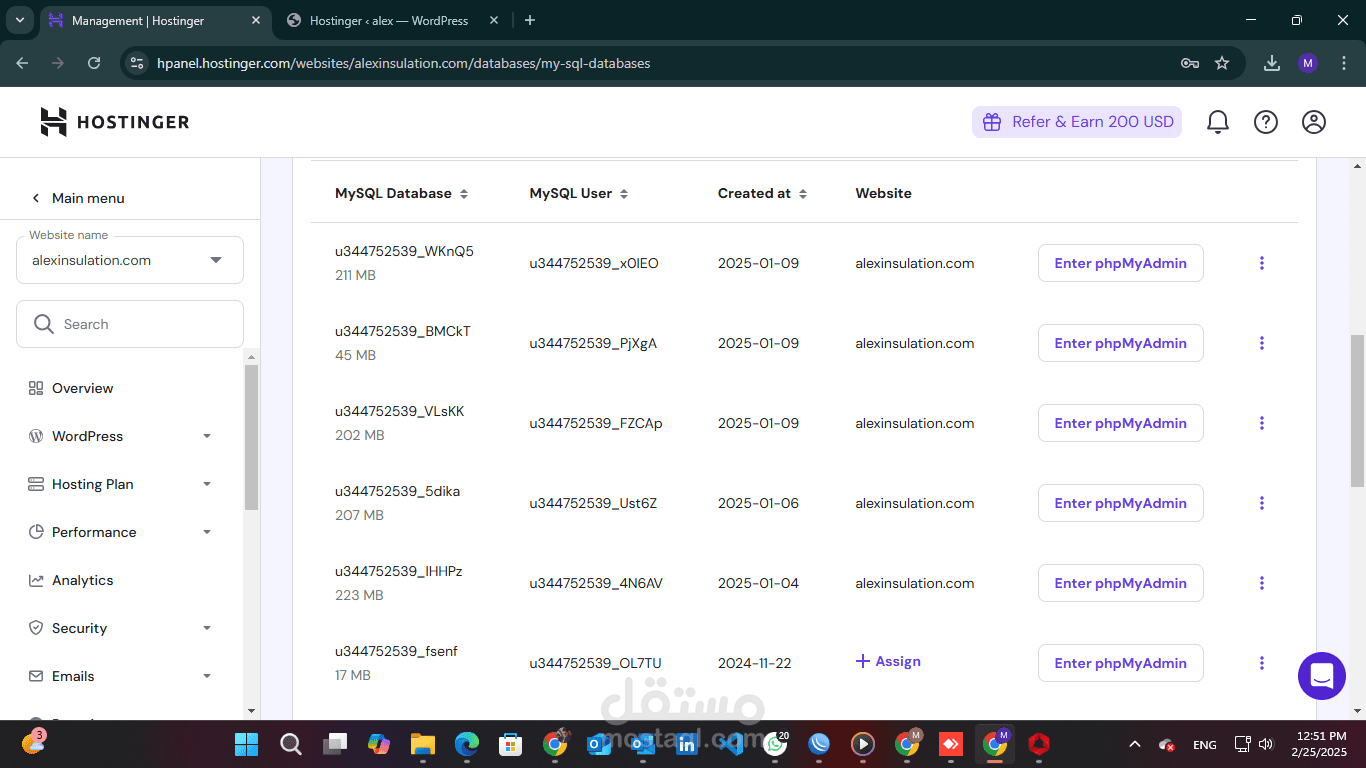This screenshot has width=1366, height=768.
Task: Open the saved password key icon
Action: pyautogui.click(x=1190, y=63)
